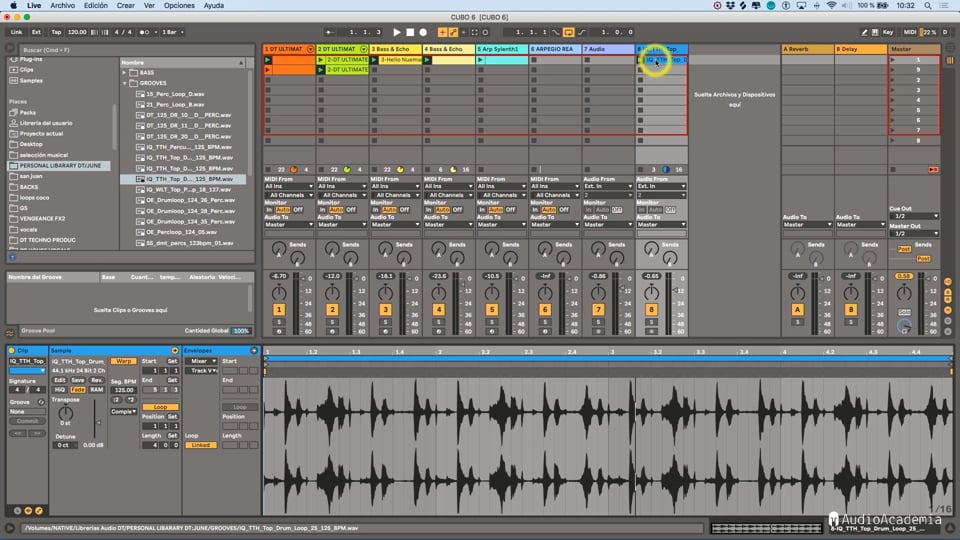Screen dimensions: 960x540
Task: Open the groove hot-swap icon in Clip box
Action: 41,402
